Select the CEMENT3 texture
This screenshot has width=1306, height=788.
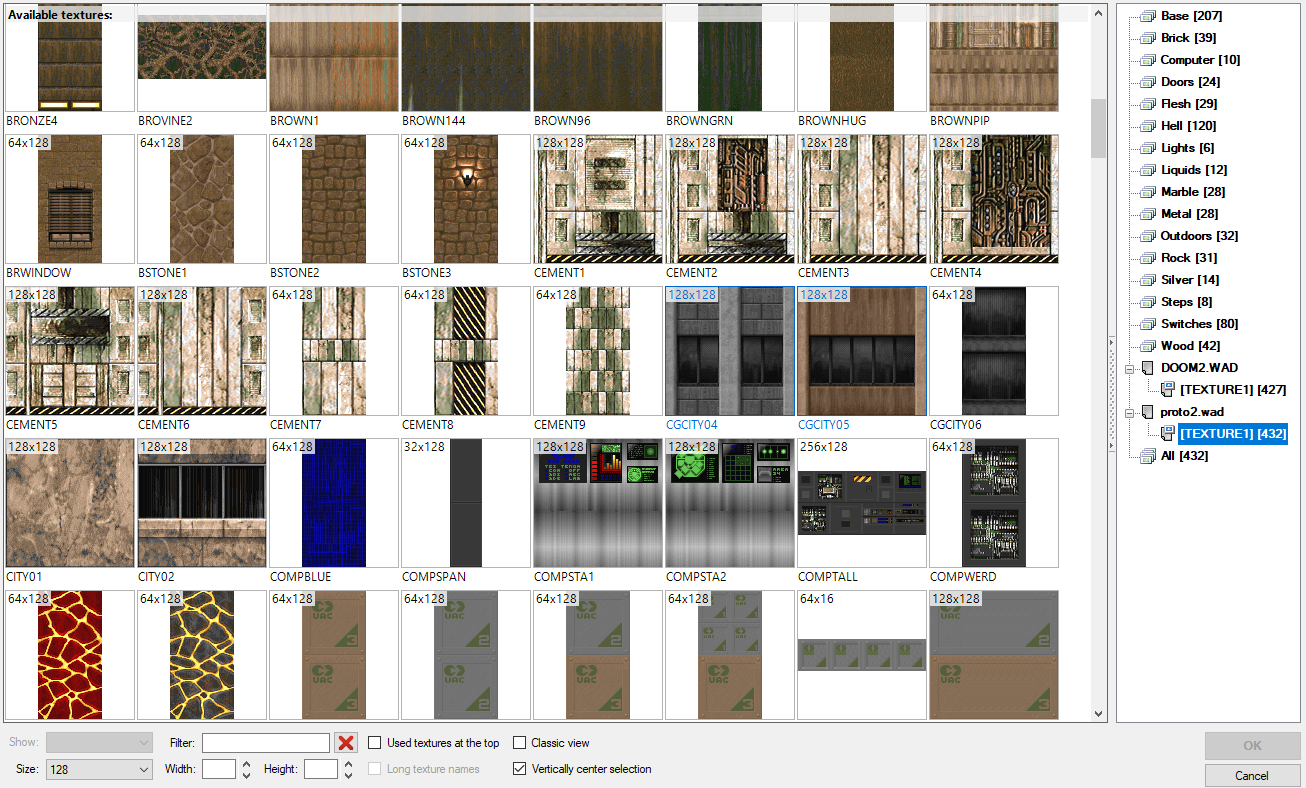click(x=861, y=199)
